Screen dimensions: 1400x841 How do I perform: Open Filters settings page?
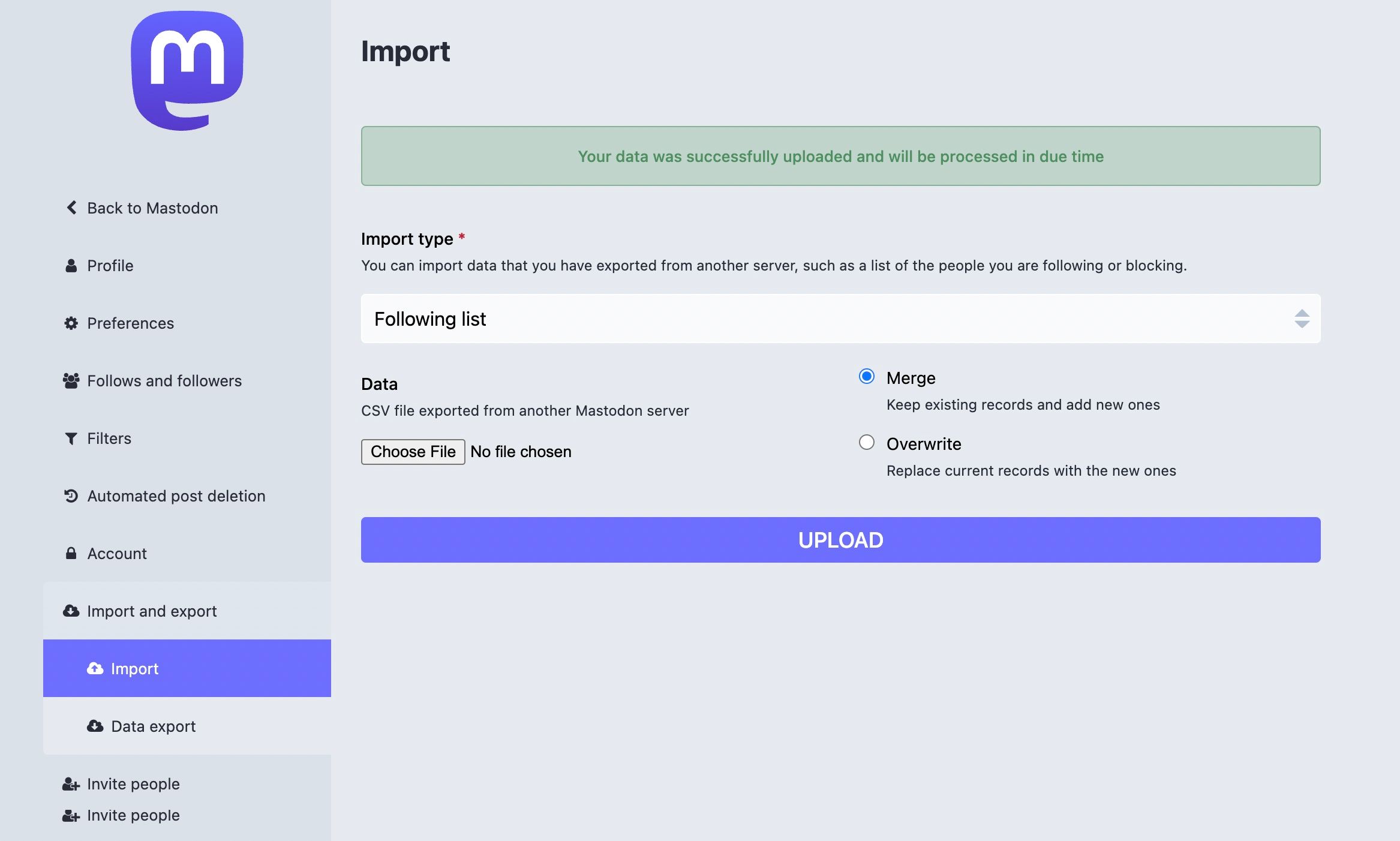click(x=109, y=438)
